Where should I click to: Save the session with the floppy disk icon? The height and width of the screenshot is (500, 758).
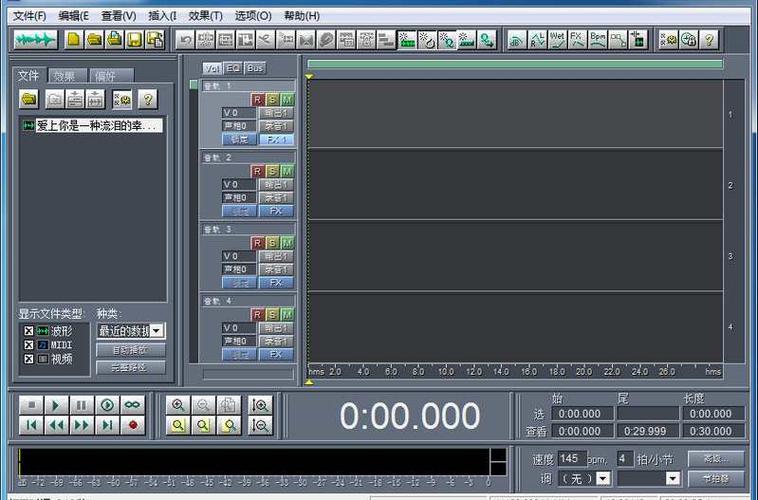(135, 40)
